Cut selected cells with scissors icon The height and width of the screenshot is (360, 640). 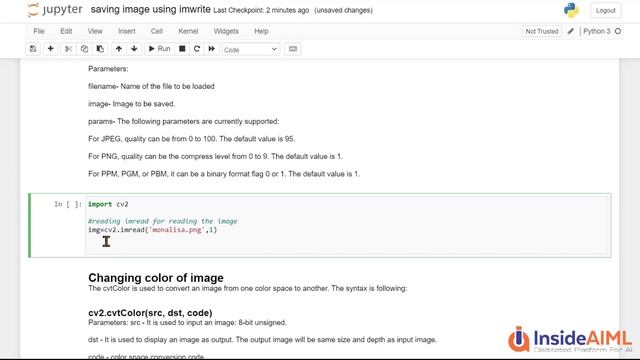point(68,49)
